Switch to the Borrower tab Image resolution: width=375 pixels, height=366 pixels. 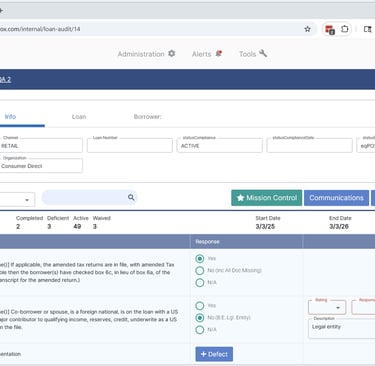(x=147, y=117)
